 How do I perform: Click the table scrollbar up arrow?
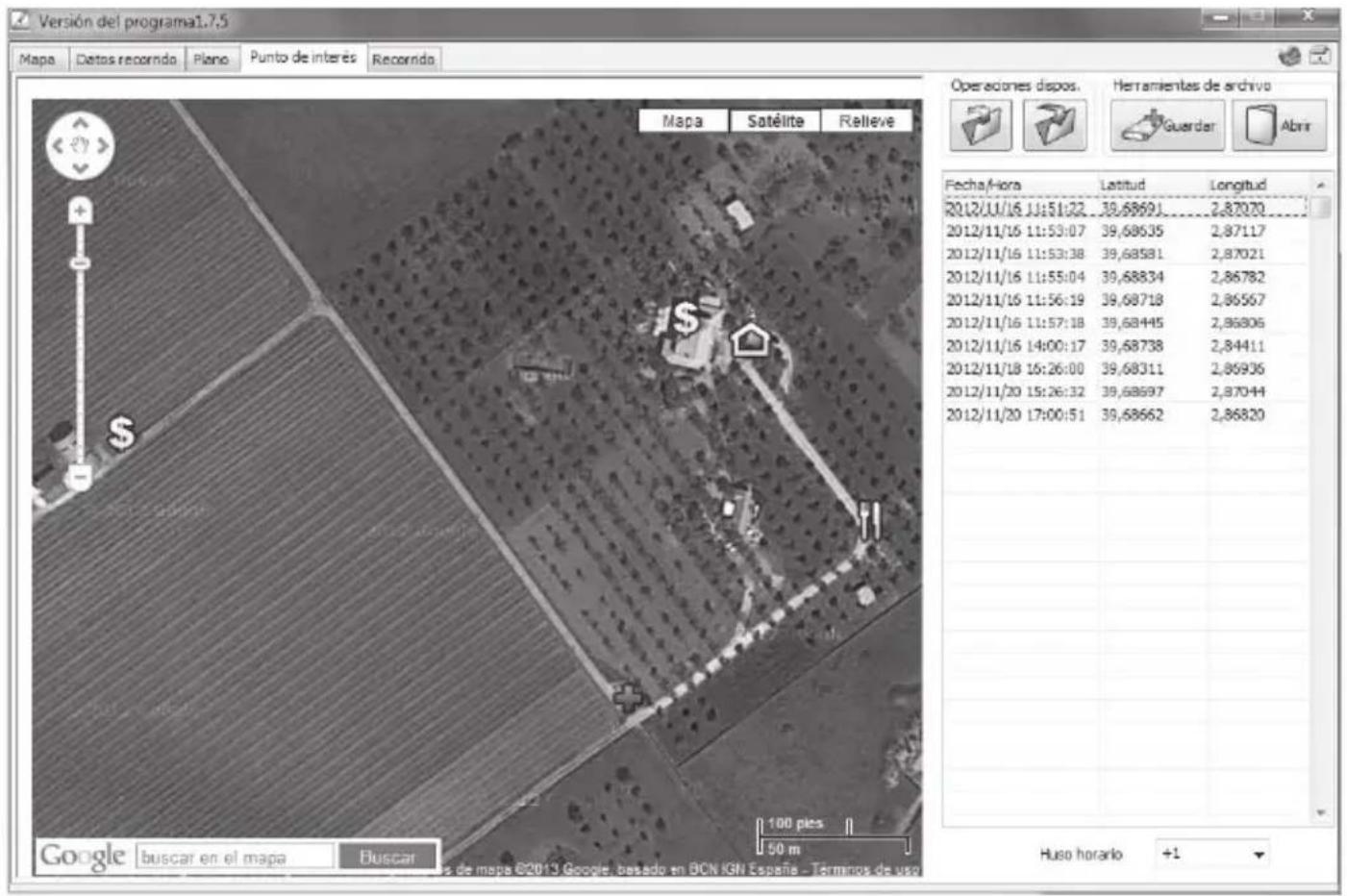pos(1321,185)
